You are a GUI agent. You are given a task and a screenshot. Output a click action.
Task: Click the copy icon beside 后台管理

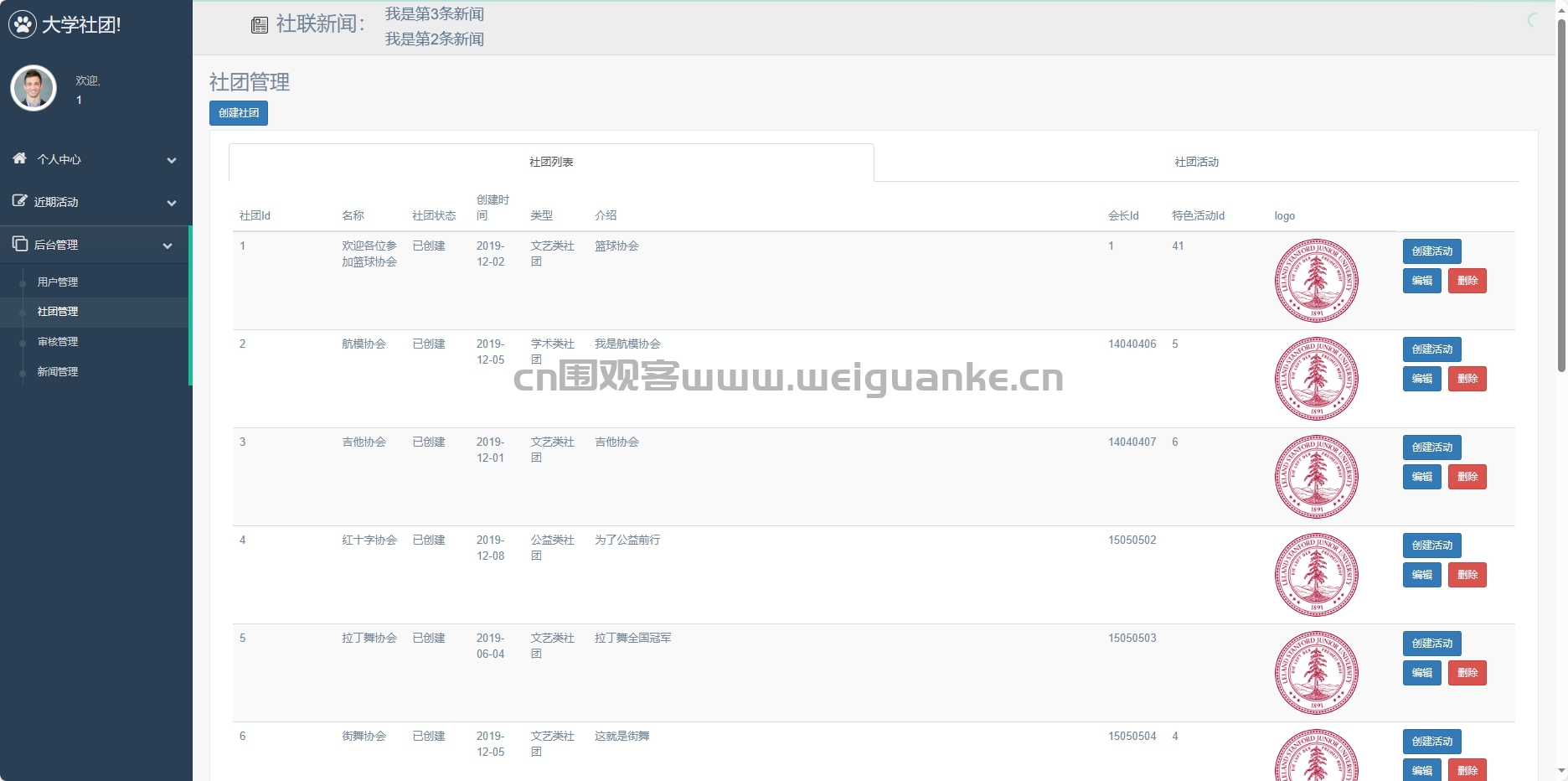(x=19, y=244)
